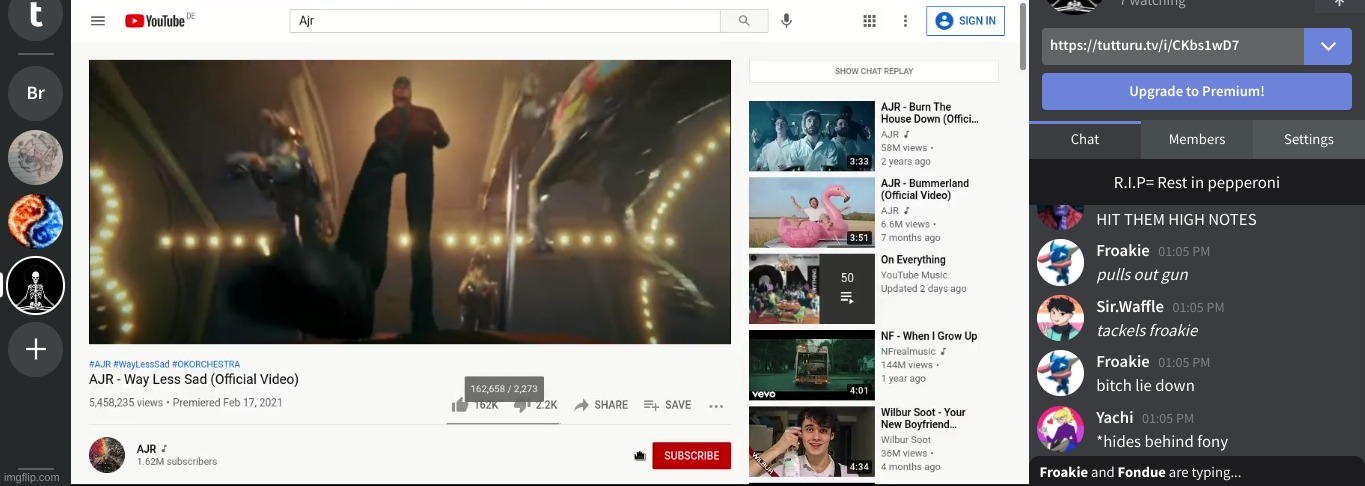Click the Wilbur Soot video title
Image resolution: width=1365 pixels, height=486 pixels.
coord(923,418)
